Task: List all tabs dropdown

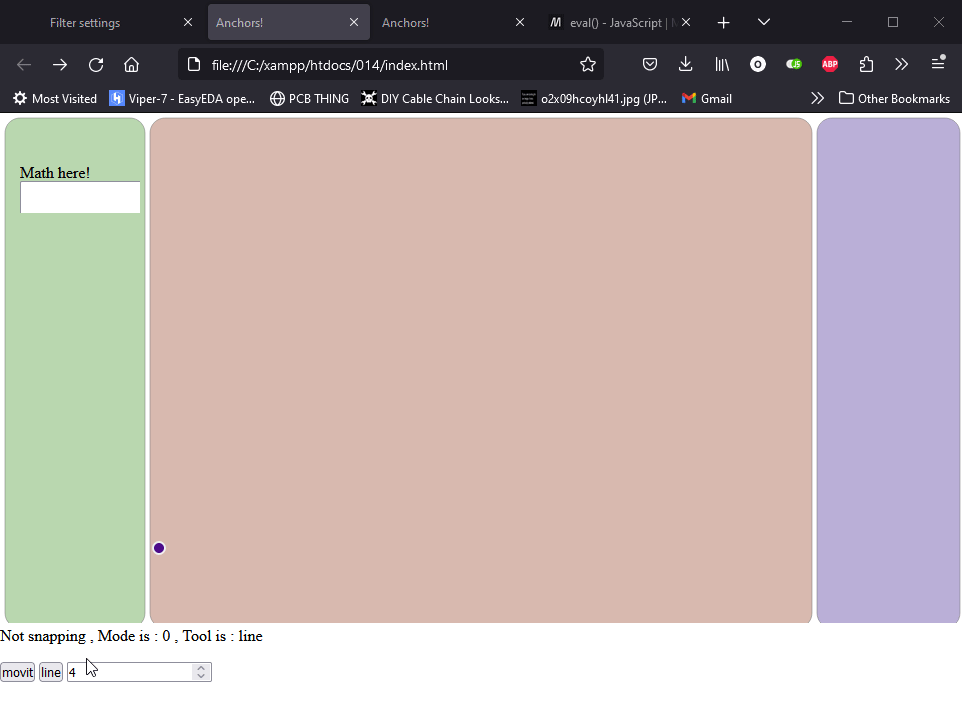Action: click(764, 22)
